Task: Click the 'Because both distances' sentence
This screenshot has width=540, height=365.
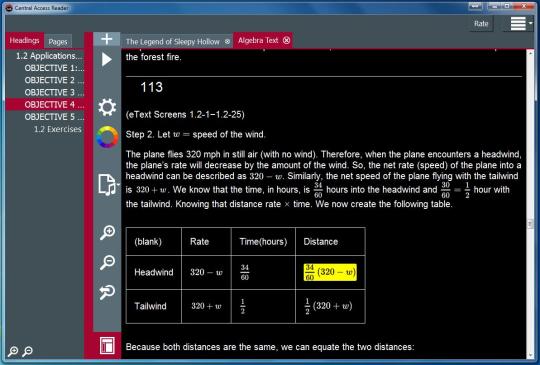Action: pyautogui.click(x=270, y=346)
